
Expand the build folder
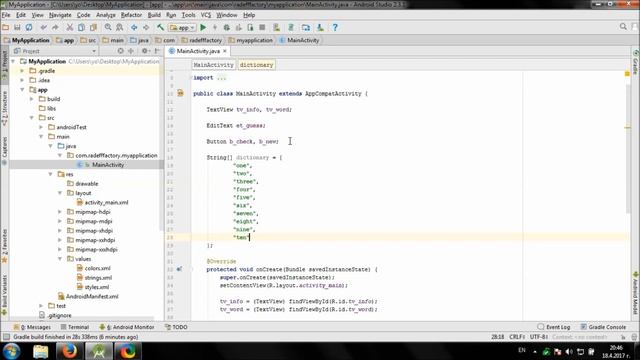[32, 99]
